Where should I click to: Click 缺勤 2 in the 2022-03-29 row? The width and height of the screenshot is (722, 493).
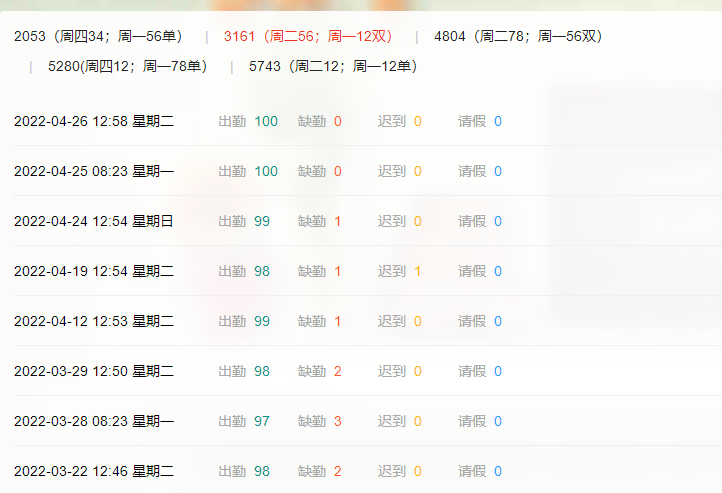click(320, 371)
